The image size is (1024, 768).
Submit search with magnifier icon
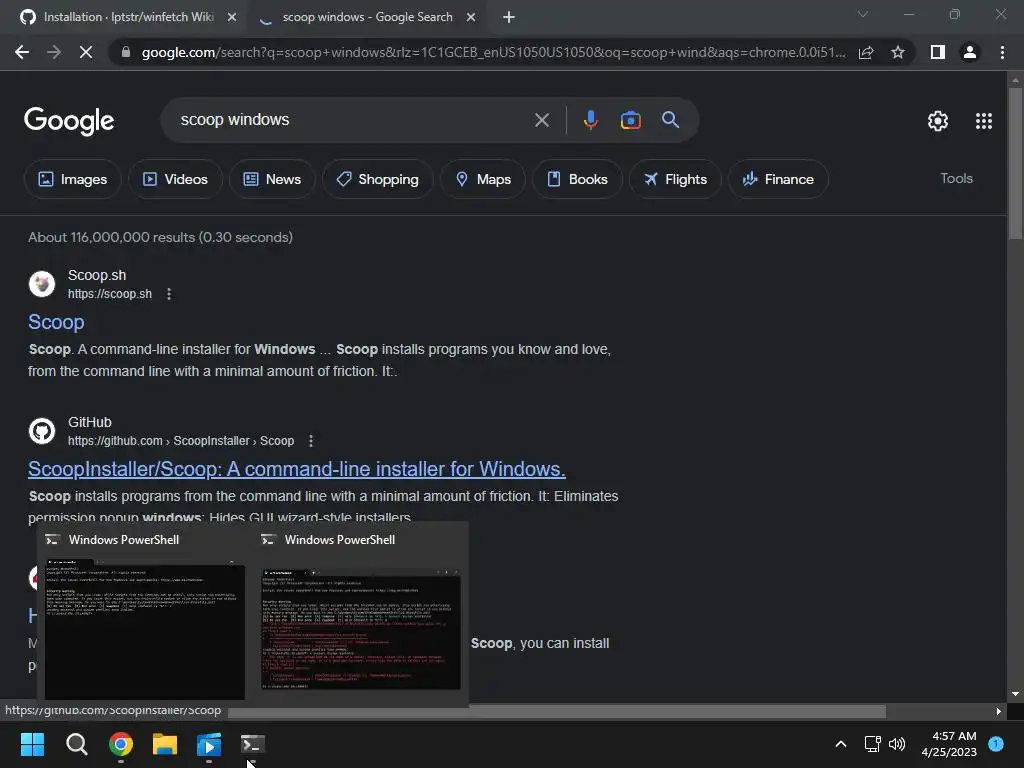point(671,120)
